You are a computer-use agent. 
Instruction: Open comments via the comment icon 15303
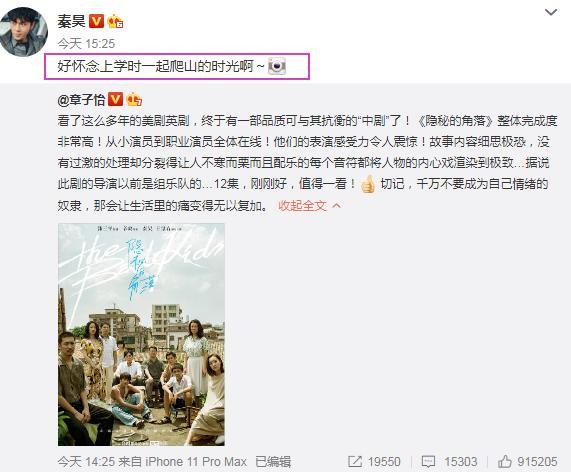[x=449, y=462]
